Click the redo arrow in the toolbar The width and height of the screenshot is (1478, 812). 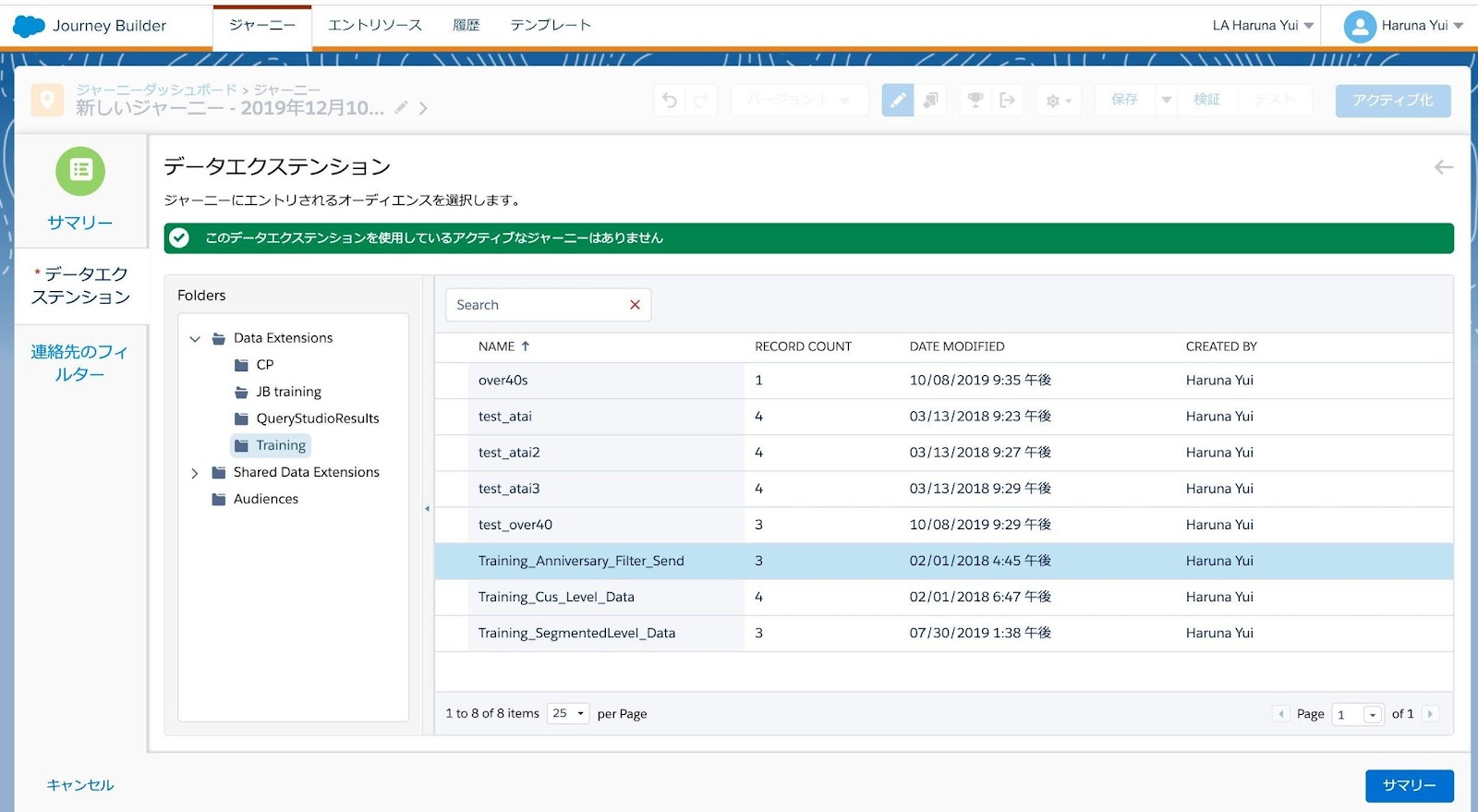701,100
